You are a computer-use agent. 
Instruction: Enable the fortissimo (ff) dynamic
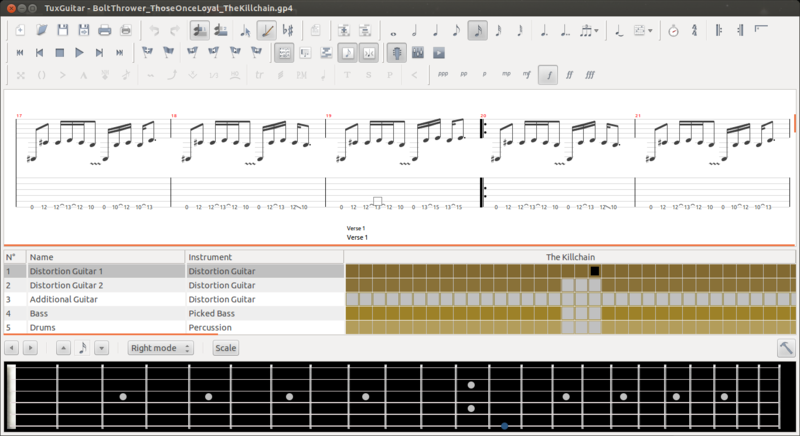coord(568,74)
